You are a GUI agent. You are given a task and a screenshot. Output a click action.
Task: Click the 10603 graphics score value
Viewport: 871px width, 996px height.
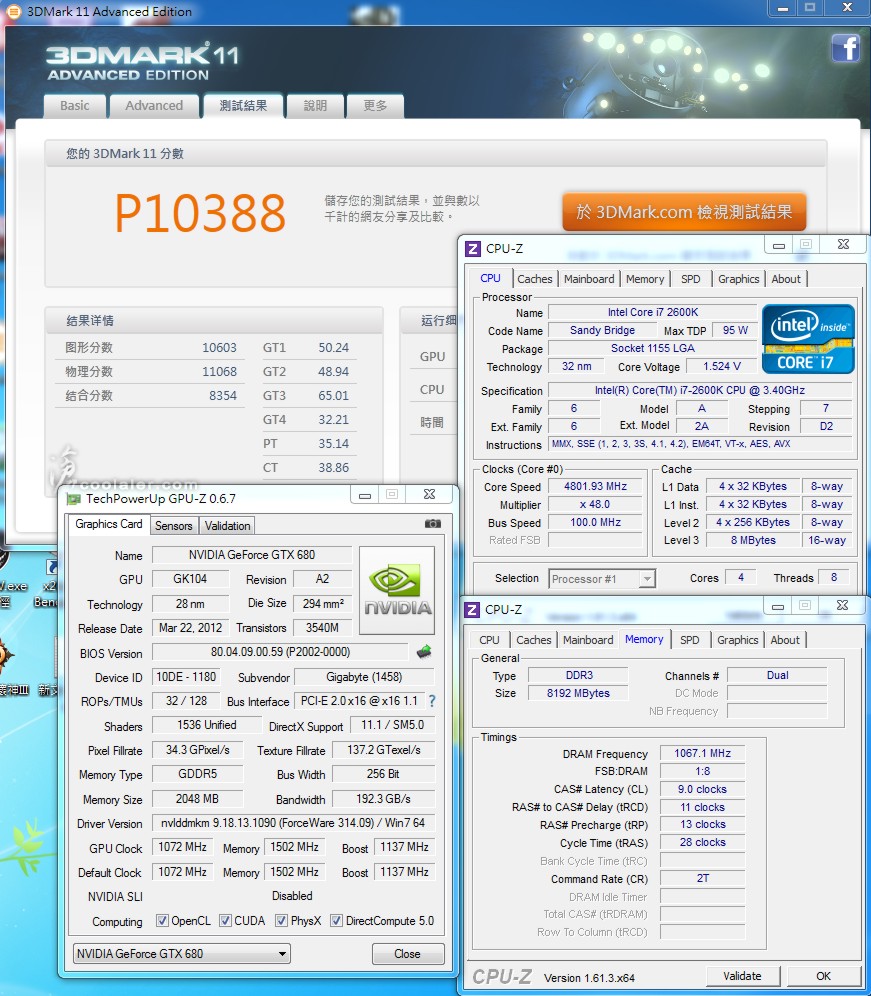click(x=219, y=347)
